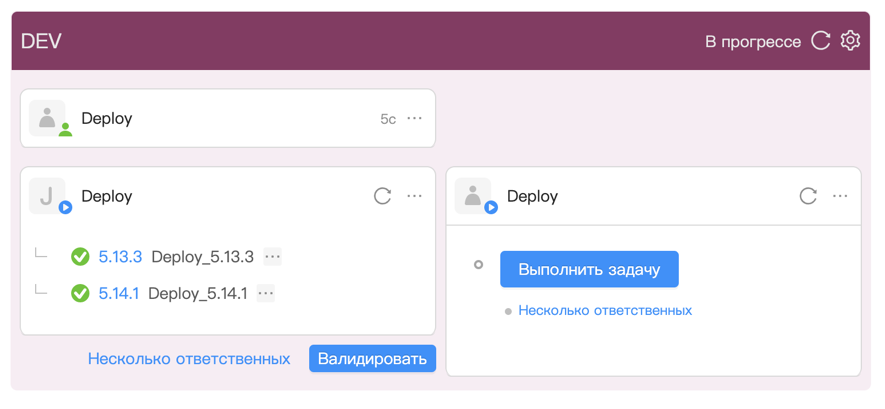Image resolution: width=885 pixels, height=409 pixels.
Task: Click avatar on right Deploy card
Action: (x=473, y=196)
